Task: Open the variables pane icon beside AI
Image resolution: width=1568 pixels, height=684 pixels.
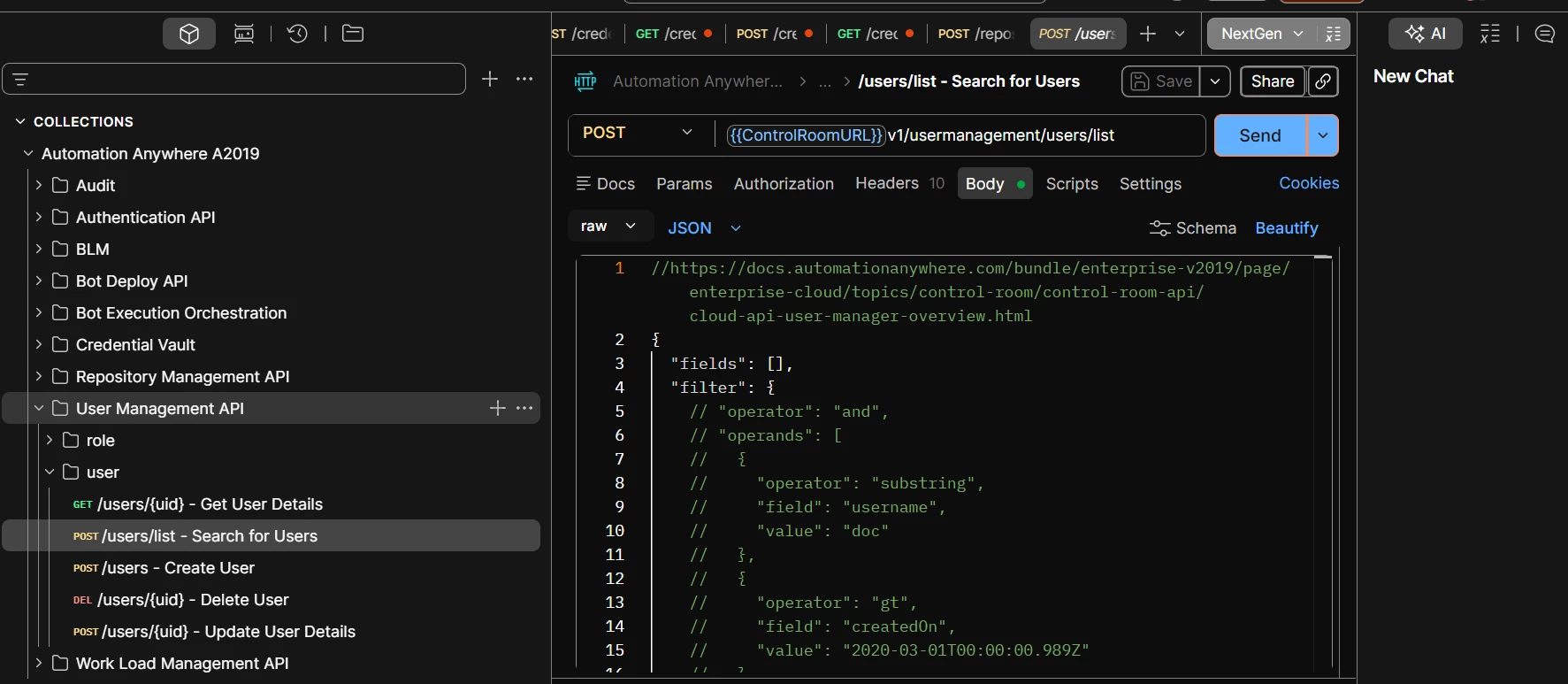Action: coord(1490,34)
